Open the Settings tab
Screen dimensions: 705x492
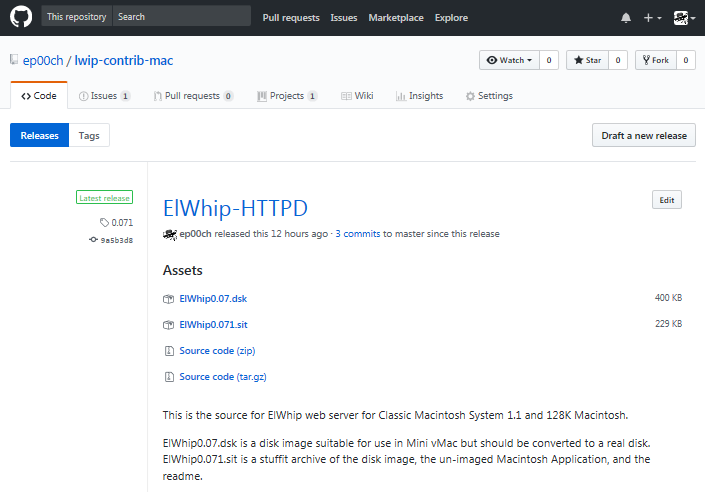pos(489,96)
